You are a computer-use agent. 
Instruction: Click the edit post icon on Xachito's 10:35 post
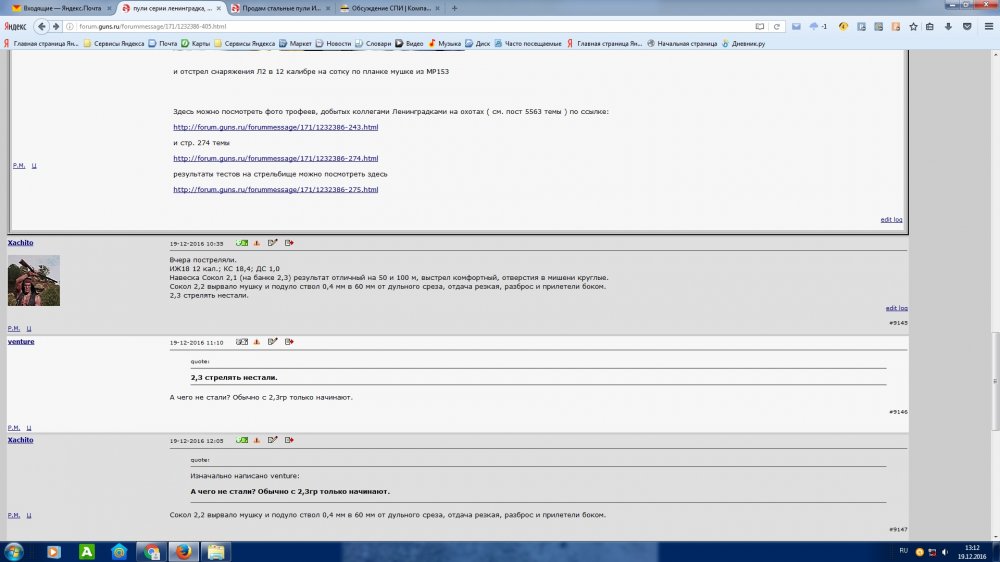[x=272, y=243]
